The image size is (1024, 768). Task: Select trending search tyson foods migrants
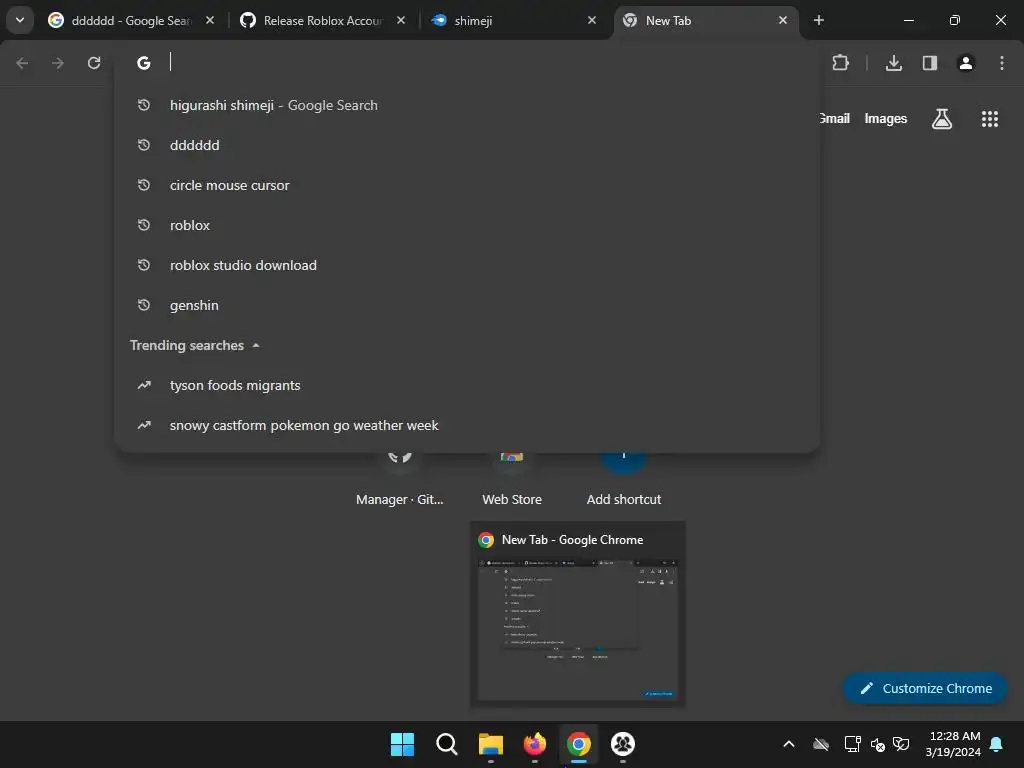point(467,385)
